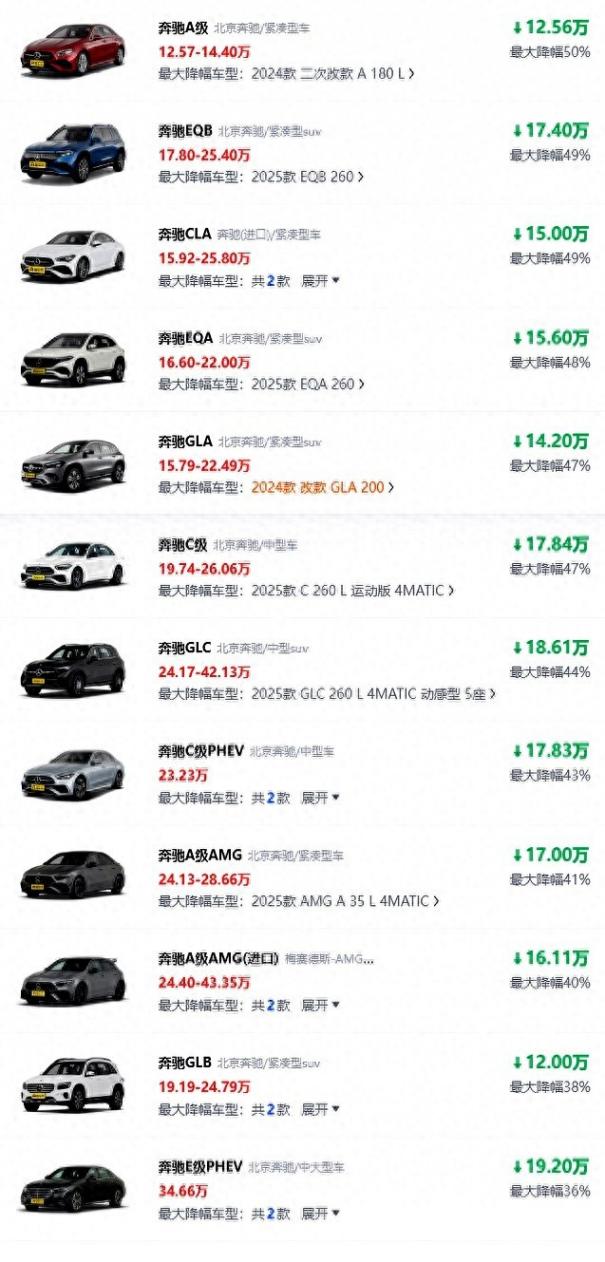Image resolution: width=605 pixels, height=1262 pixels.
Task: Expand 奔驰GLB discount models with 展开
Action: [x=320, y=1109]
